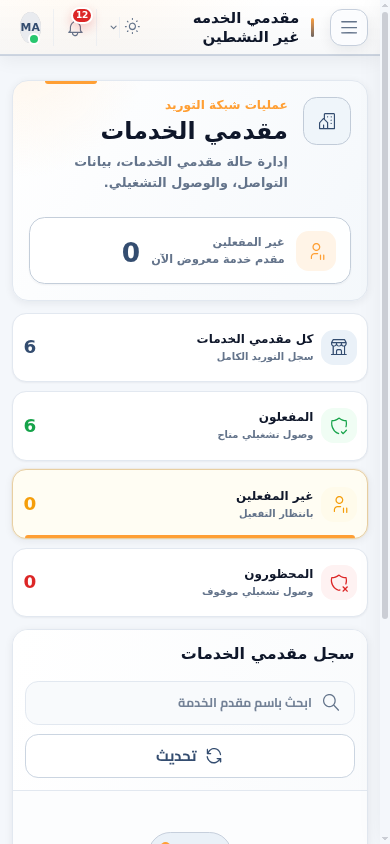Select the المفعلون filter card
This screenshot has width=390, height=844.
[190, 426]
